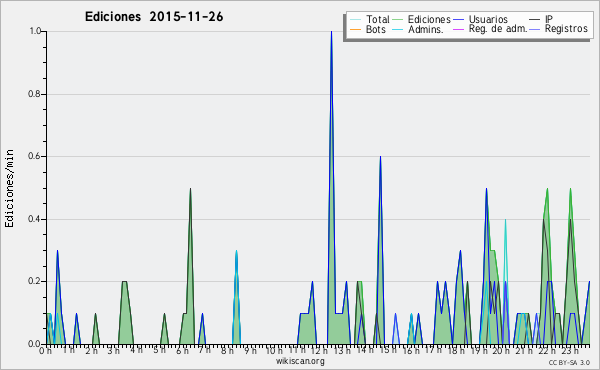Click the y-axis value 0.6
Screen dimensions: 600x370
(x=35, y=156)
